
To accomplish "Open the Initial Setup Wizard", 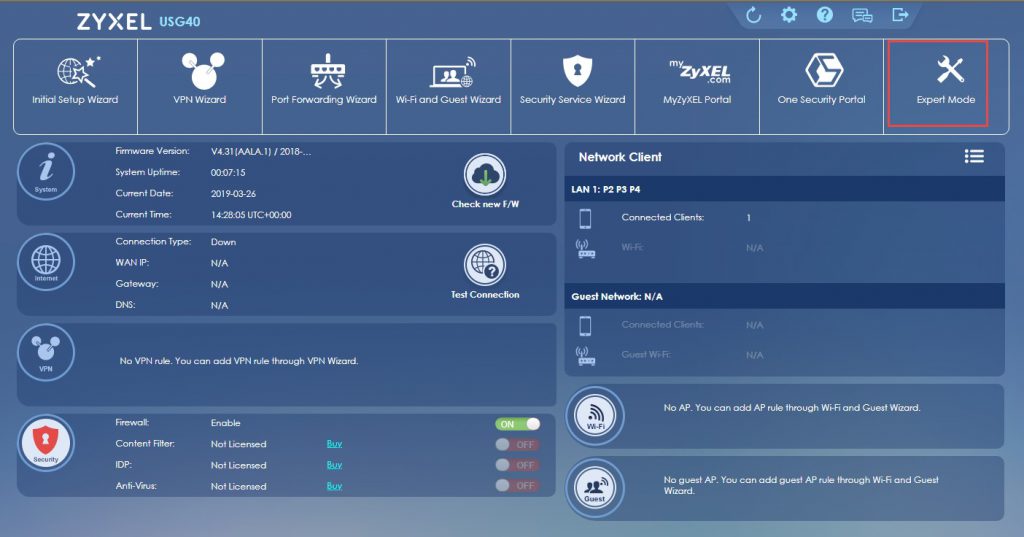I will [75, 86].
